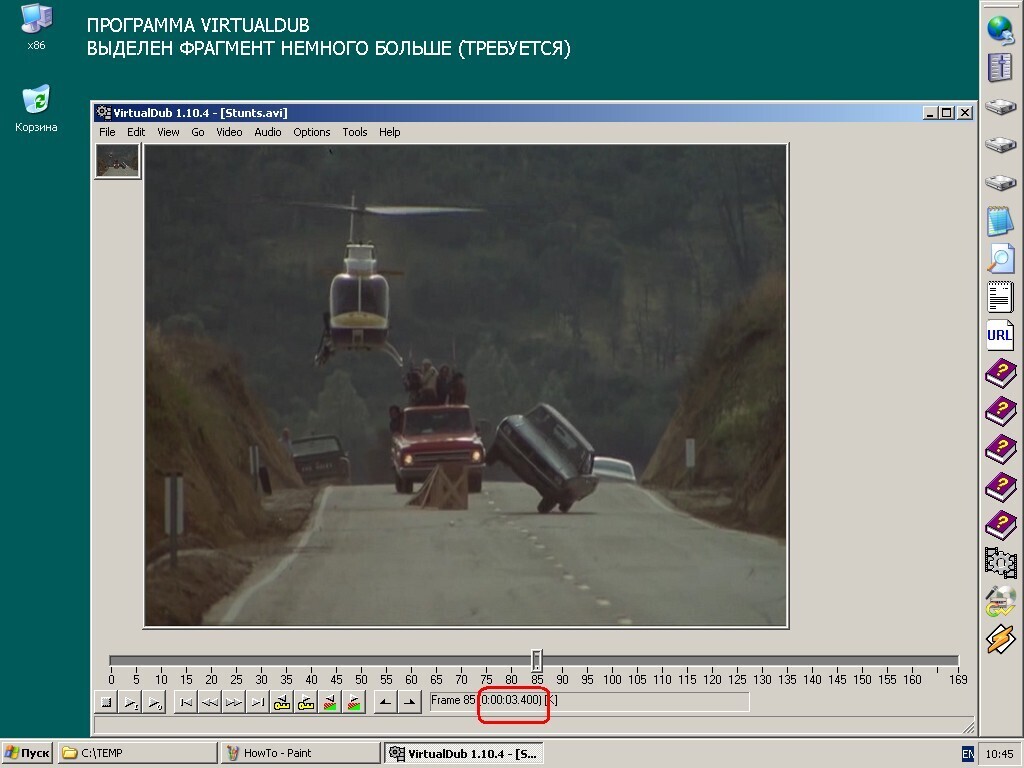Open the blue notepad icon in side bar
The height and width of the screenshot is (768, 1024).
1000,221
